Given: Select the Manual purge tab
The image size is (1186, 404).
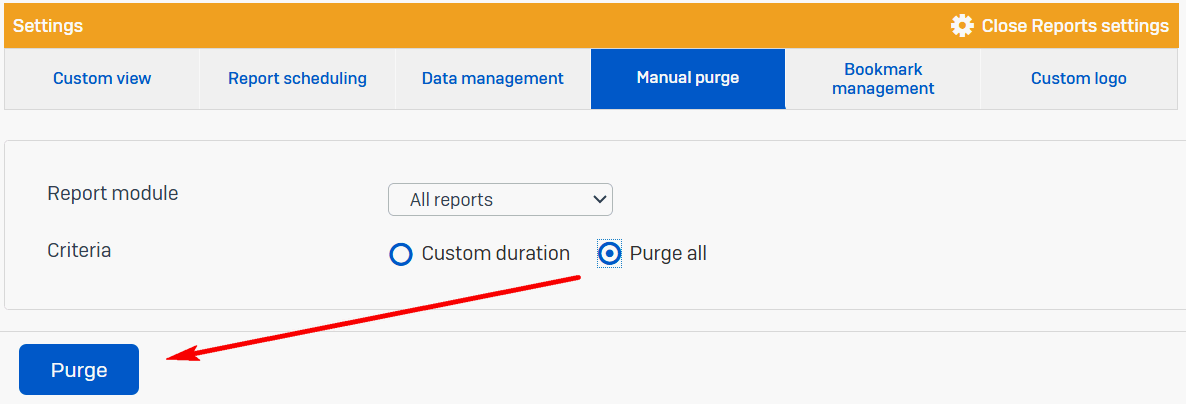Looking at the screenshot, I should (x=688, y=78).
